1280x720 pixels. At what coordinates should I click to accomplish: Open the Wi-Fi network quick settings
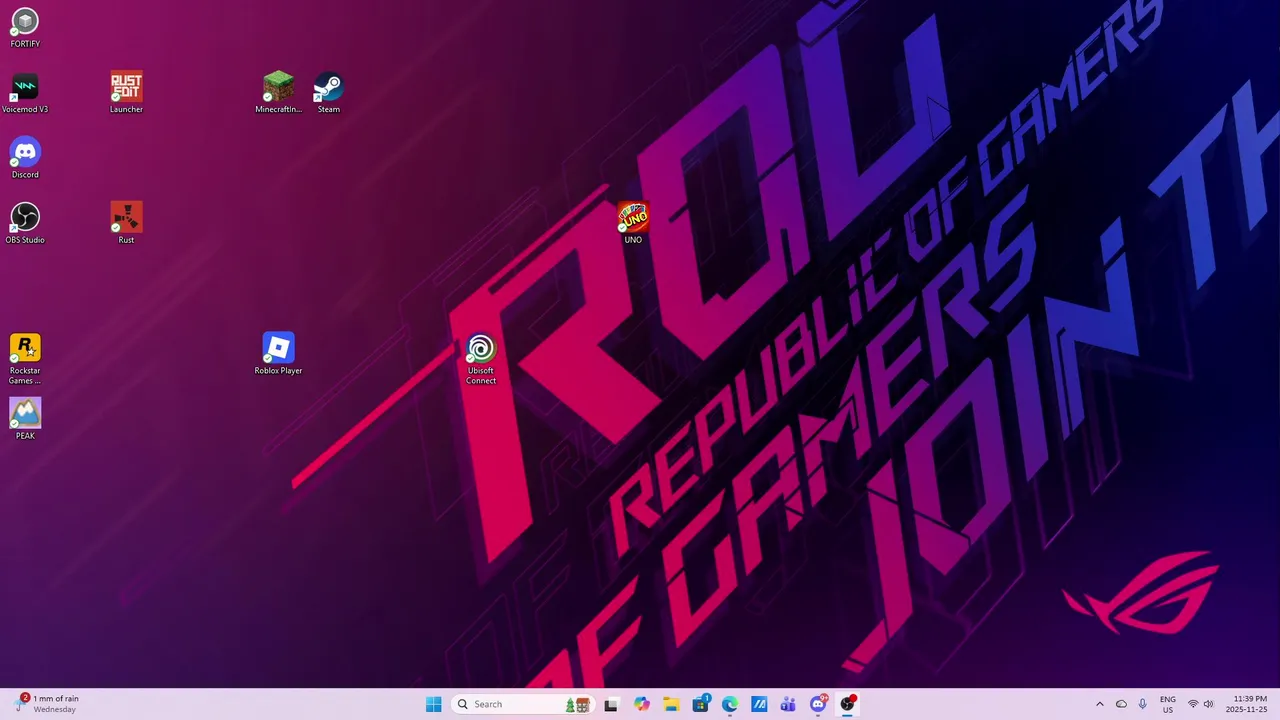pos(1193,704)
